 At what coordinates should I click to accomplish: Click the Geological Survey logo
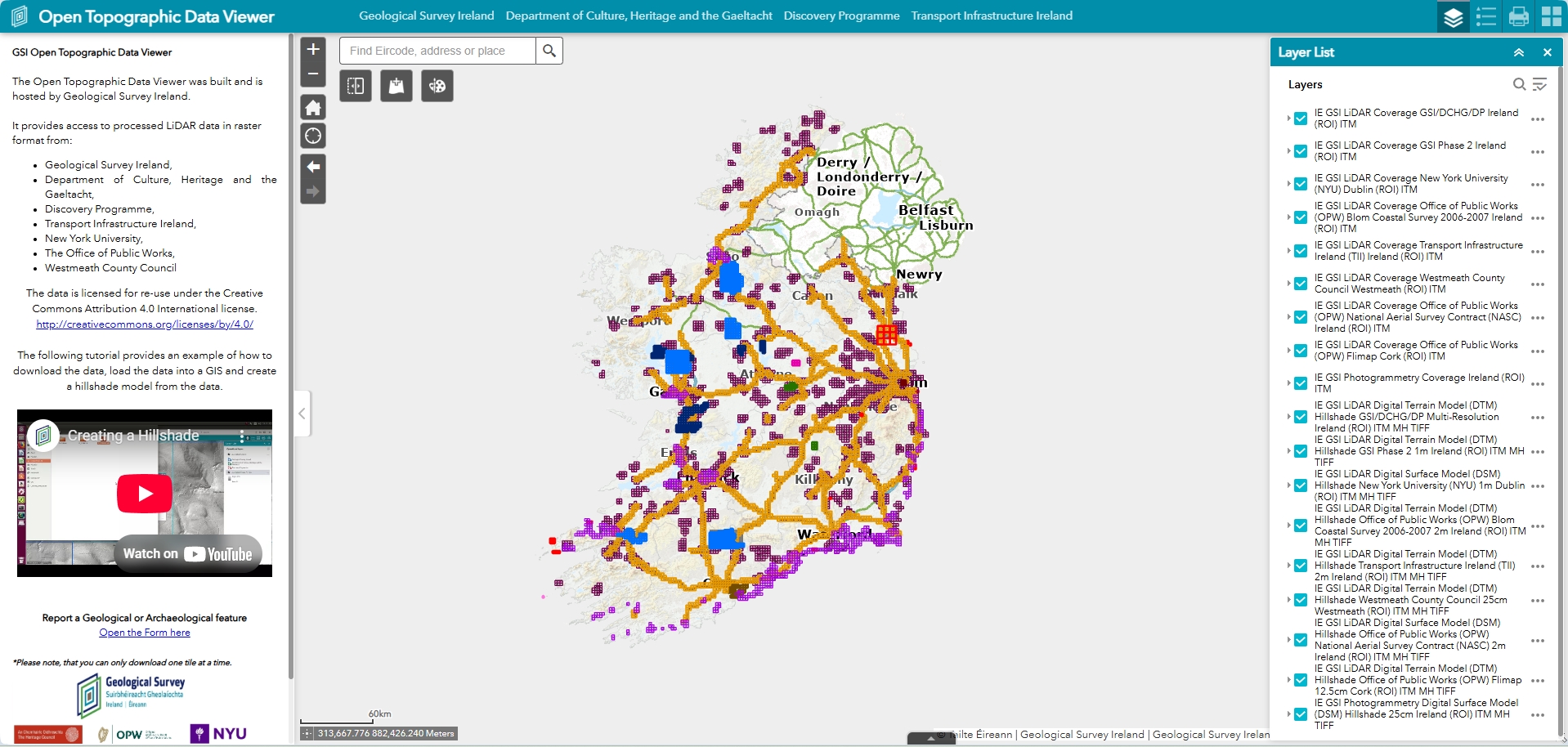pyautogui.click(x=132, y=696)
